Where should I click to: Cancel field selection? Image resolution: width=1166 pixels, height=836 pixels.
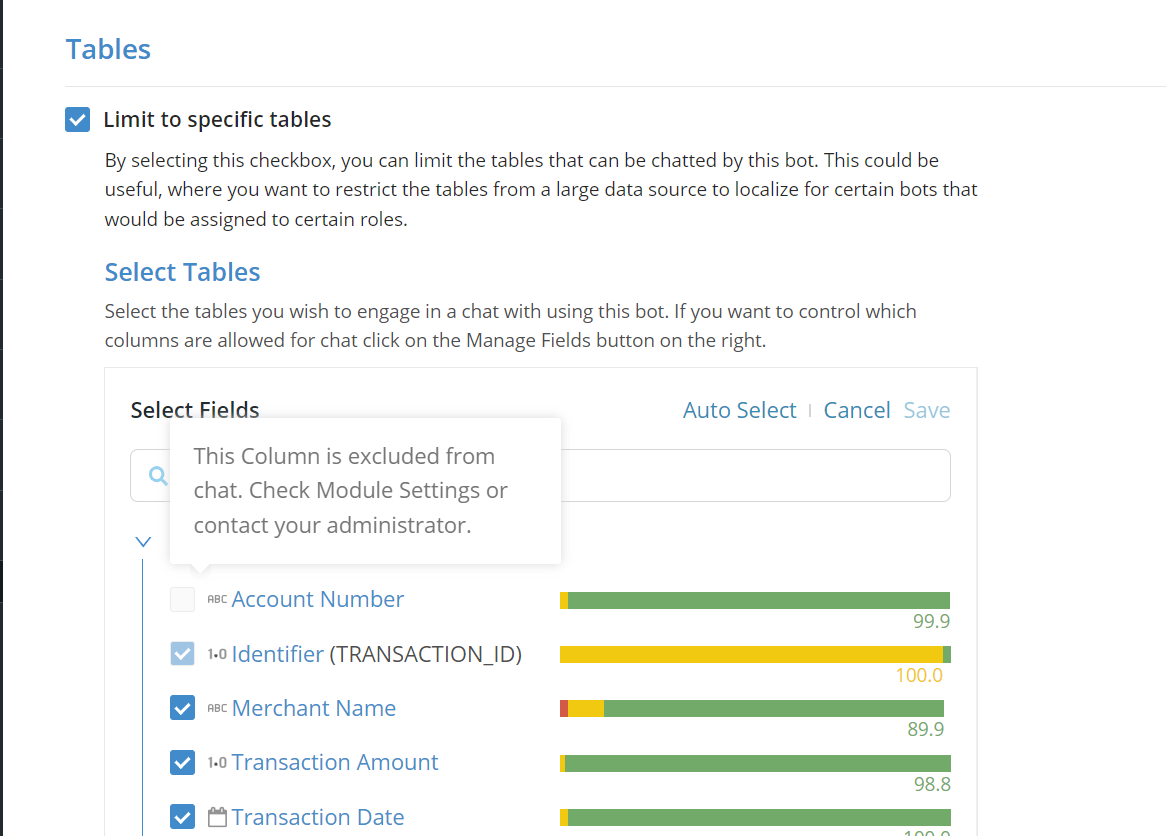(857, 411)
